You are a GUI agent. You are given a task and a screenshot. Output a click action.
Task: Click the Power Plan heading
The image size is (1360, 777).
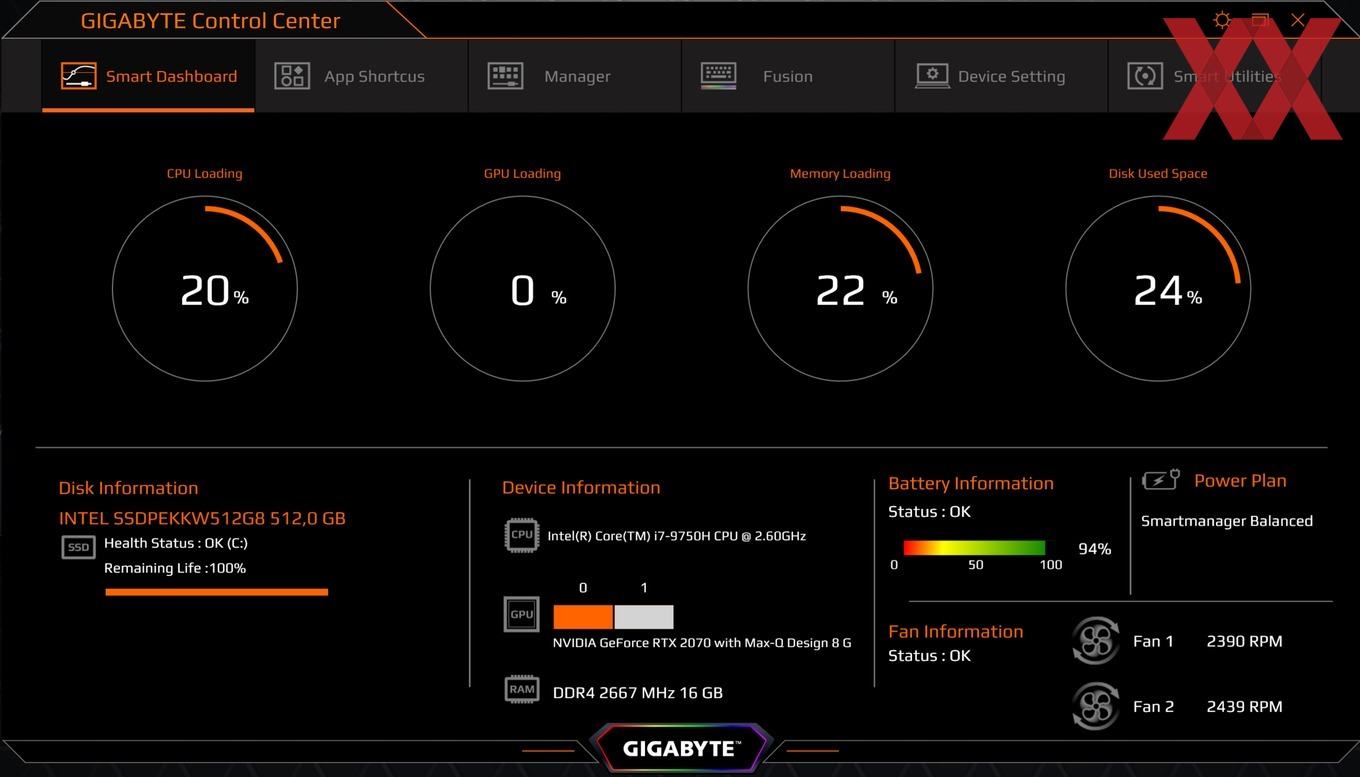[x=1240, y=481]
